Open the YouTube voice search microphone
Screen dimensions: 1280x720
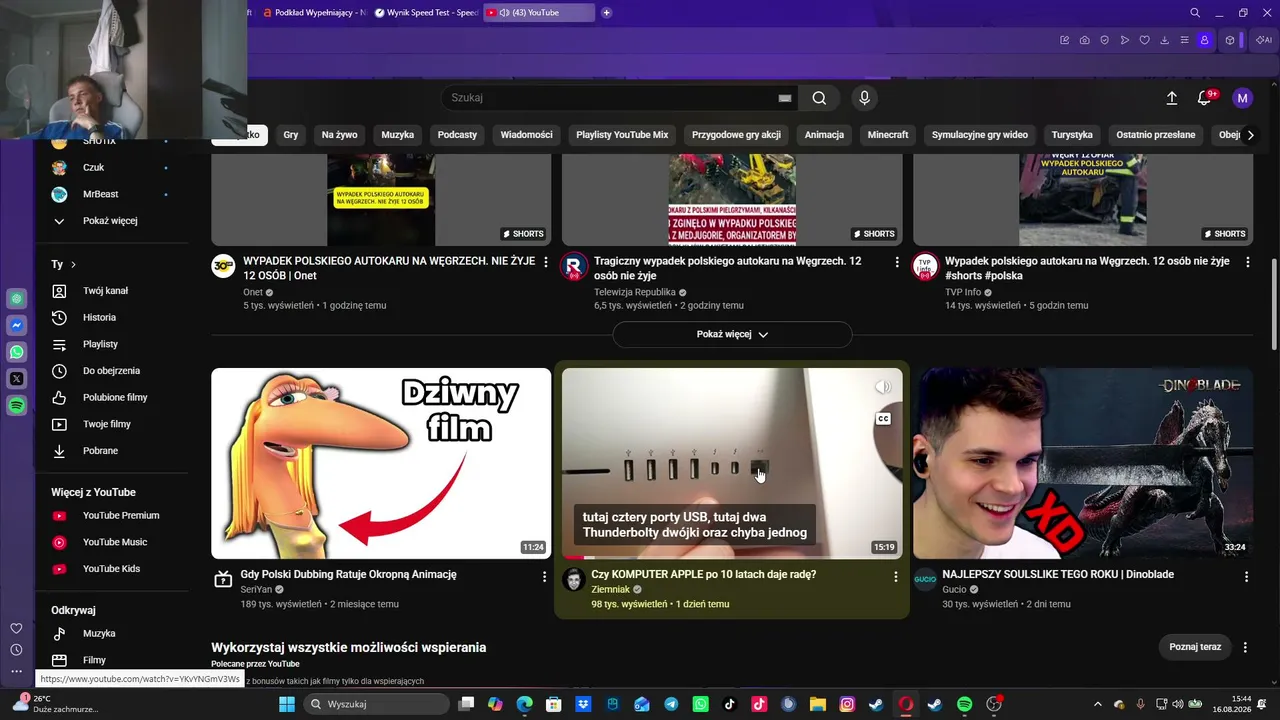865,98
